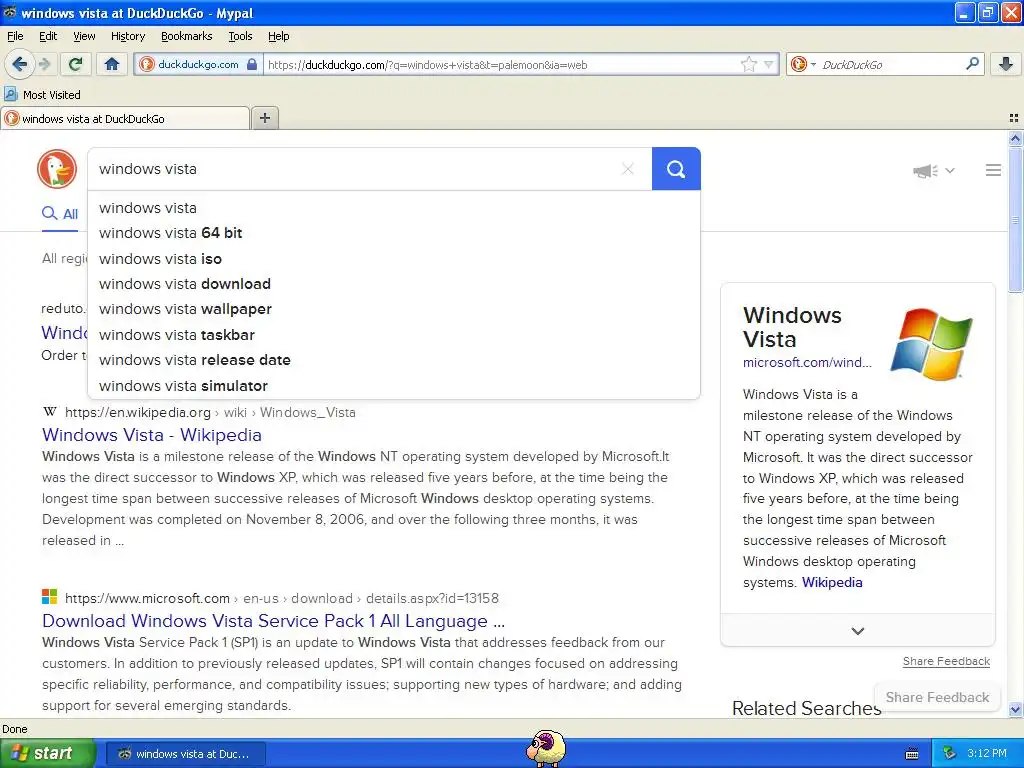This screenshot has width=1024, height=768.
Task: Choose suggestion windows vista 64 bit
Action: tap(394, 233)
